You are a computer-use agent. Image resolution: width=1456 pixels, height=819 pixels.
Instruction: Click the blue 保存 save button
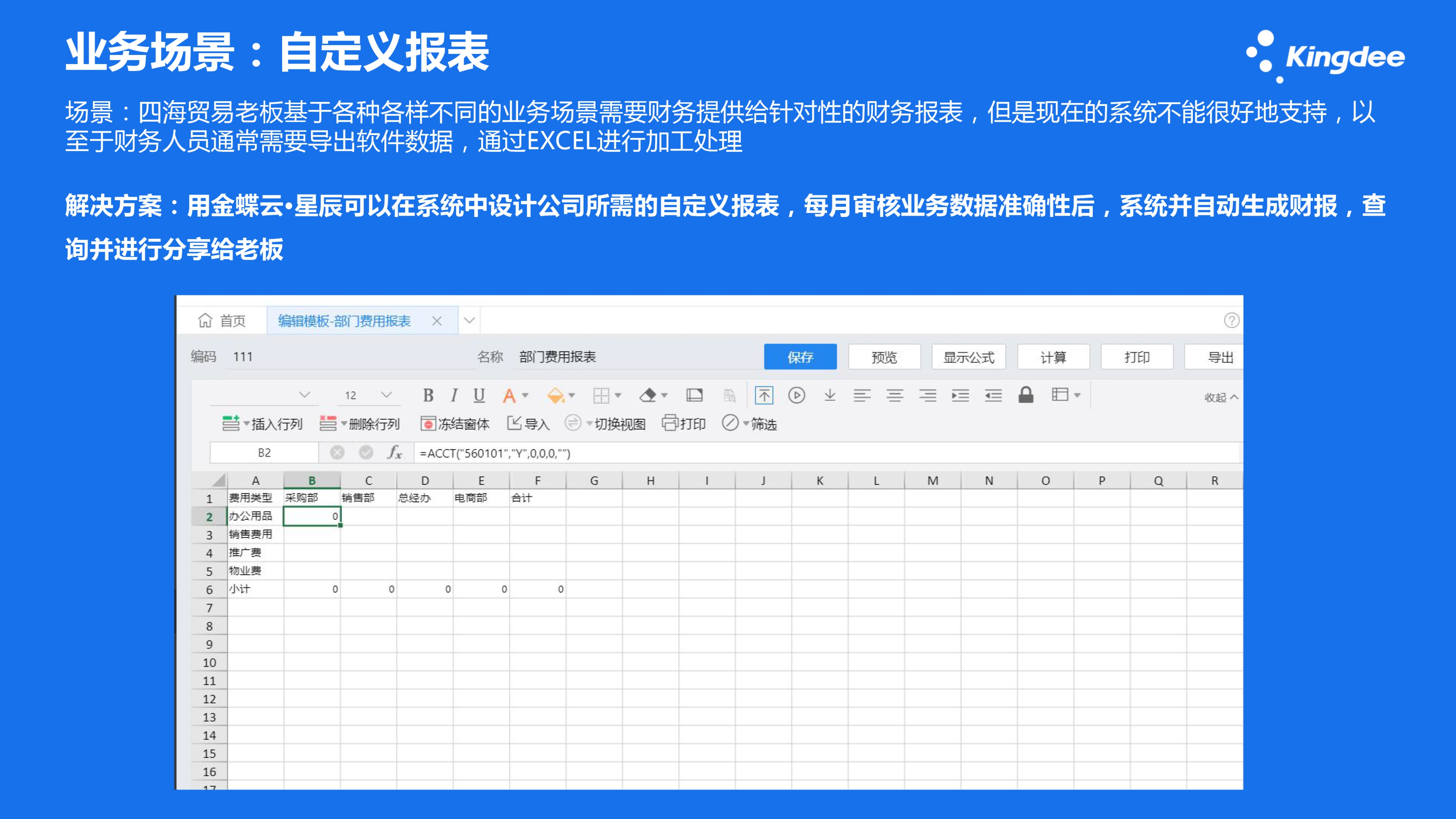pos(800,357)
